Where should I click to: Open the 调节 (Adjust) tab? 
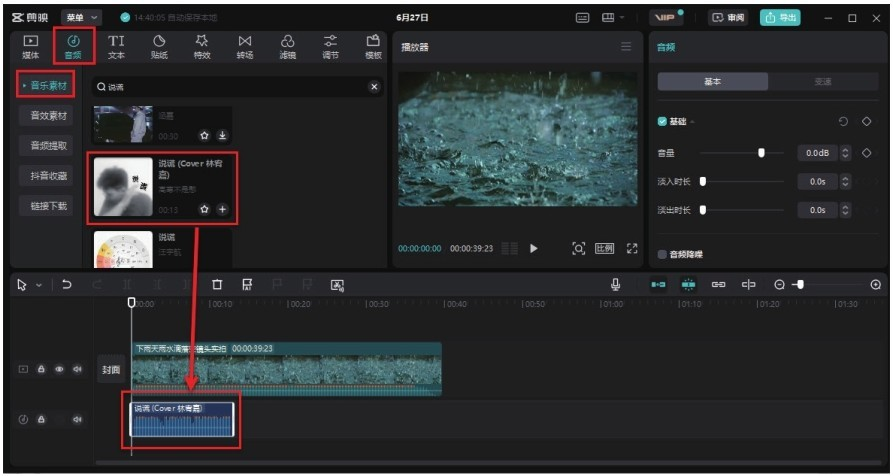pyautogui.click(x=330, y=47)
